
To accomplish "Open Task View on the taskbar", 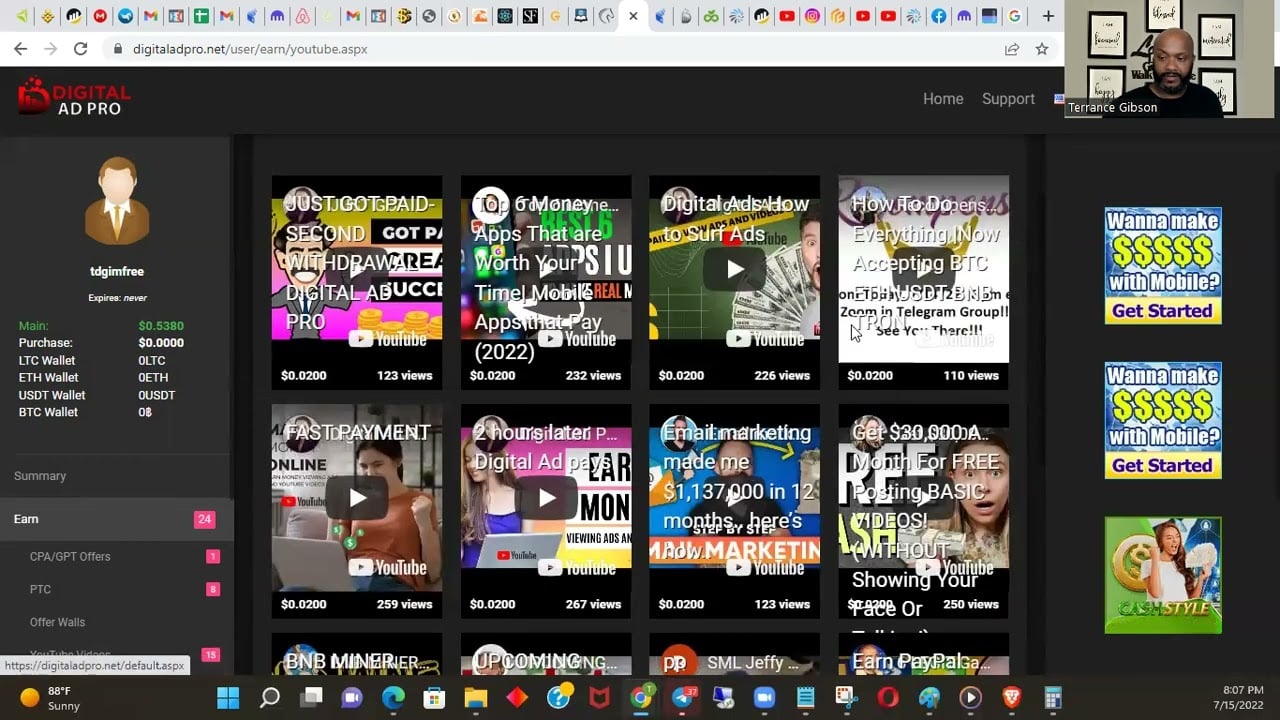I will [x=312, y=697].
